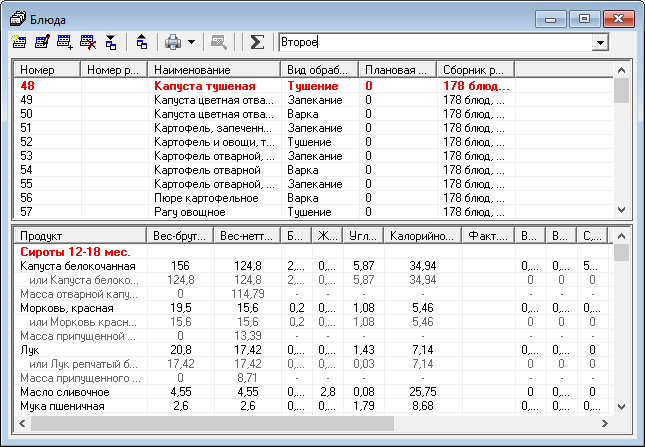
Task: Select the 'Пюре картофельное' dish row
Action: [214, 198]
